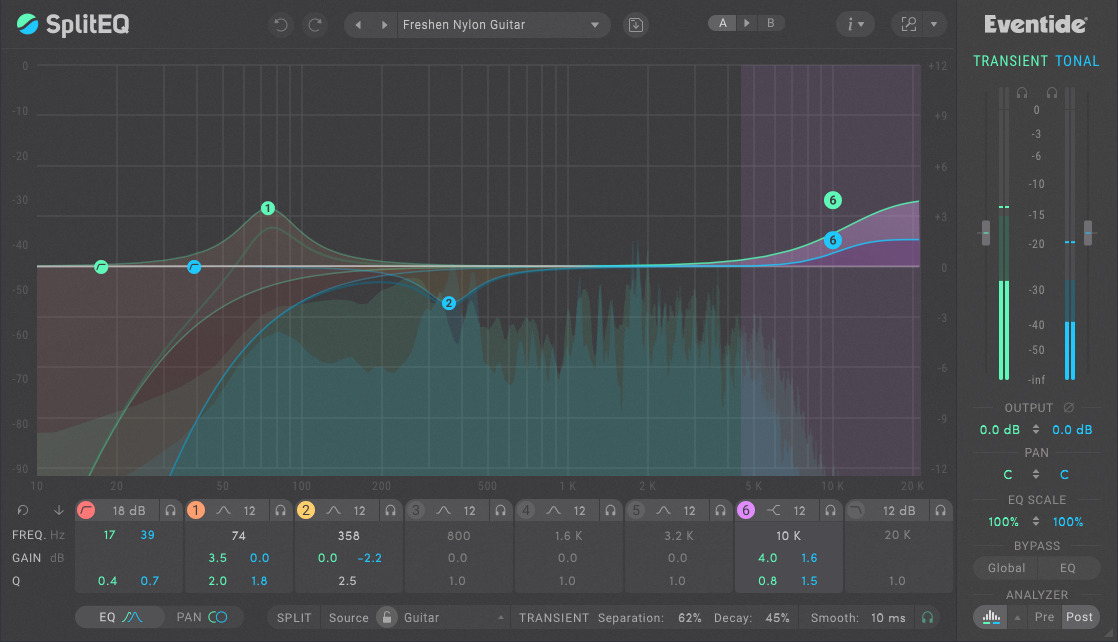Disable EQ band 2
Viewport: 1118px width, 642px height.
306,510
